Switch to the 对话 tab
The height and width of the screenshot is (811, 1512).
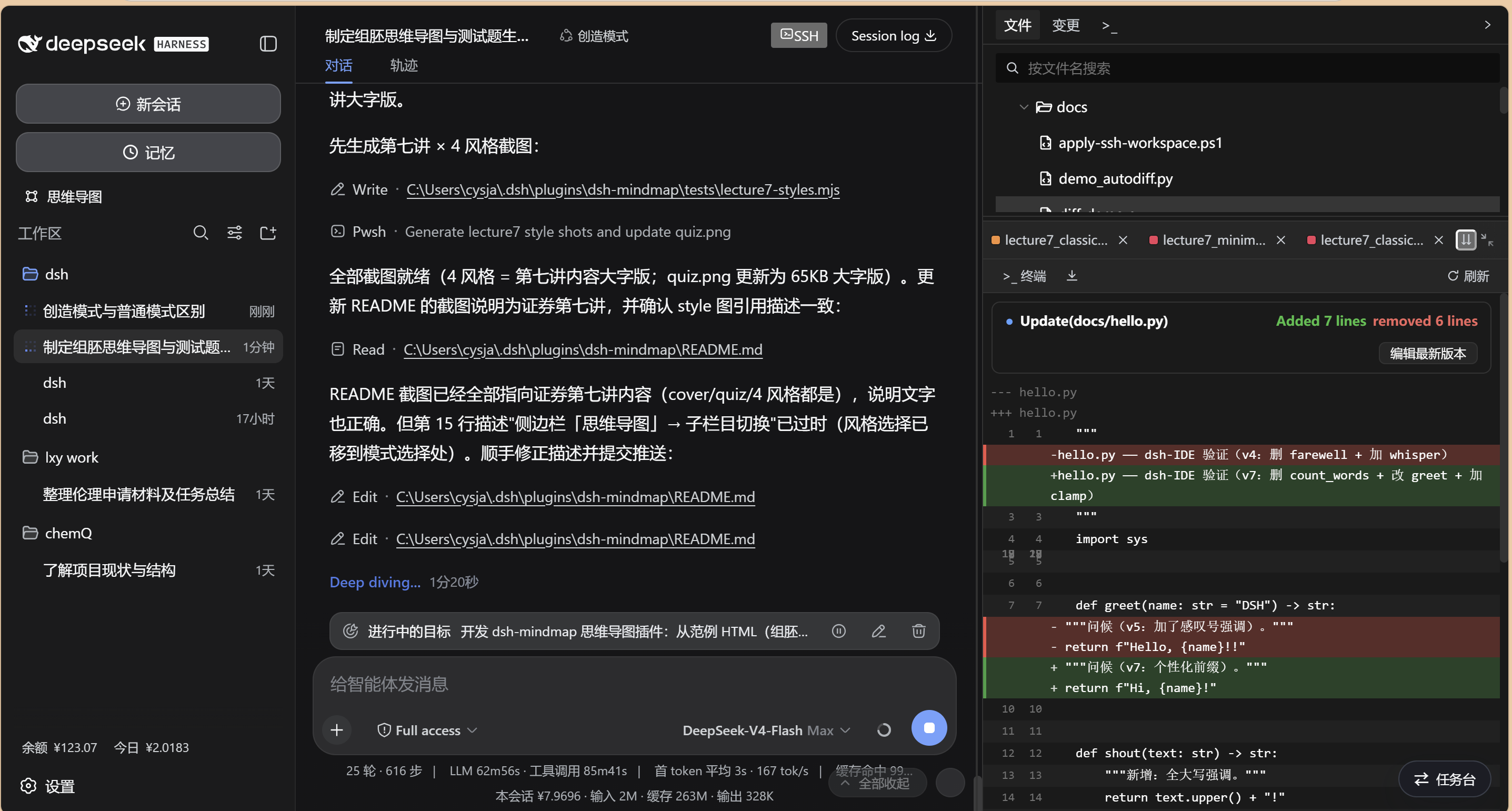coord(339,65)
